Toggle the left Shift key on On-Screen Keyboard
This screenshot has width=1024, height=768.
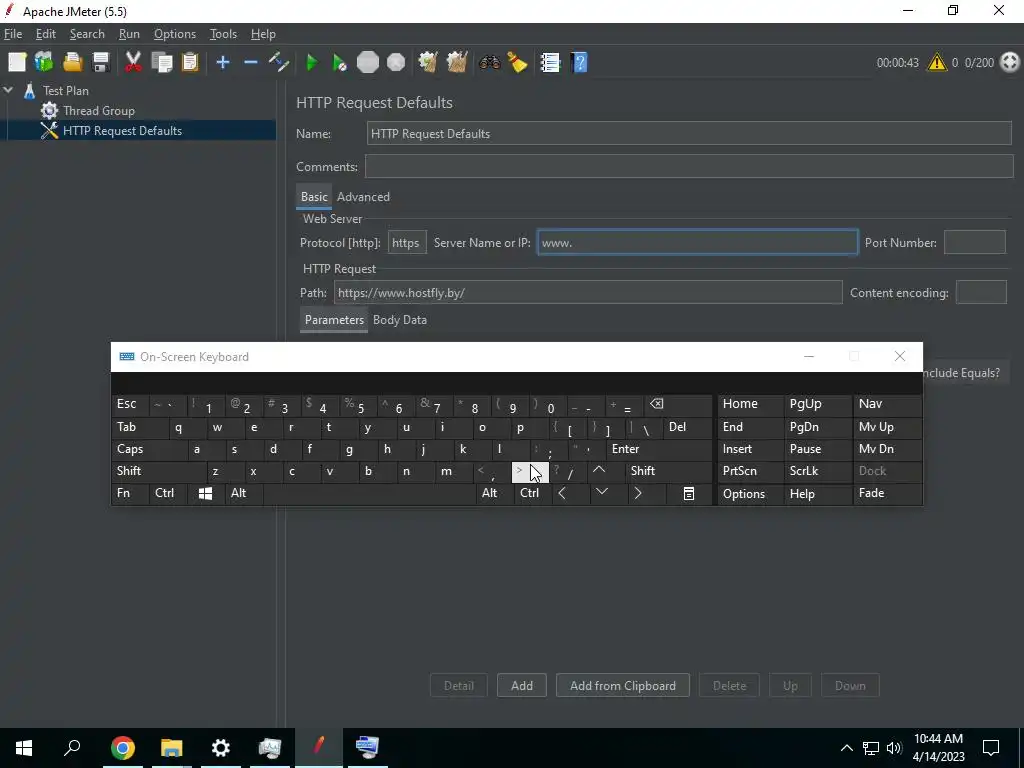159,471
